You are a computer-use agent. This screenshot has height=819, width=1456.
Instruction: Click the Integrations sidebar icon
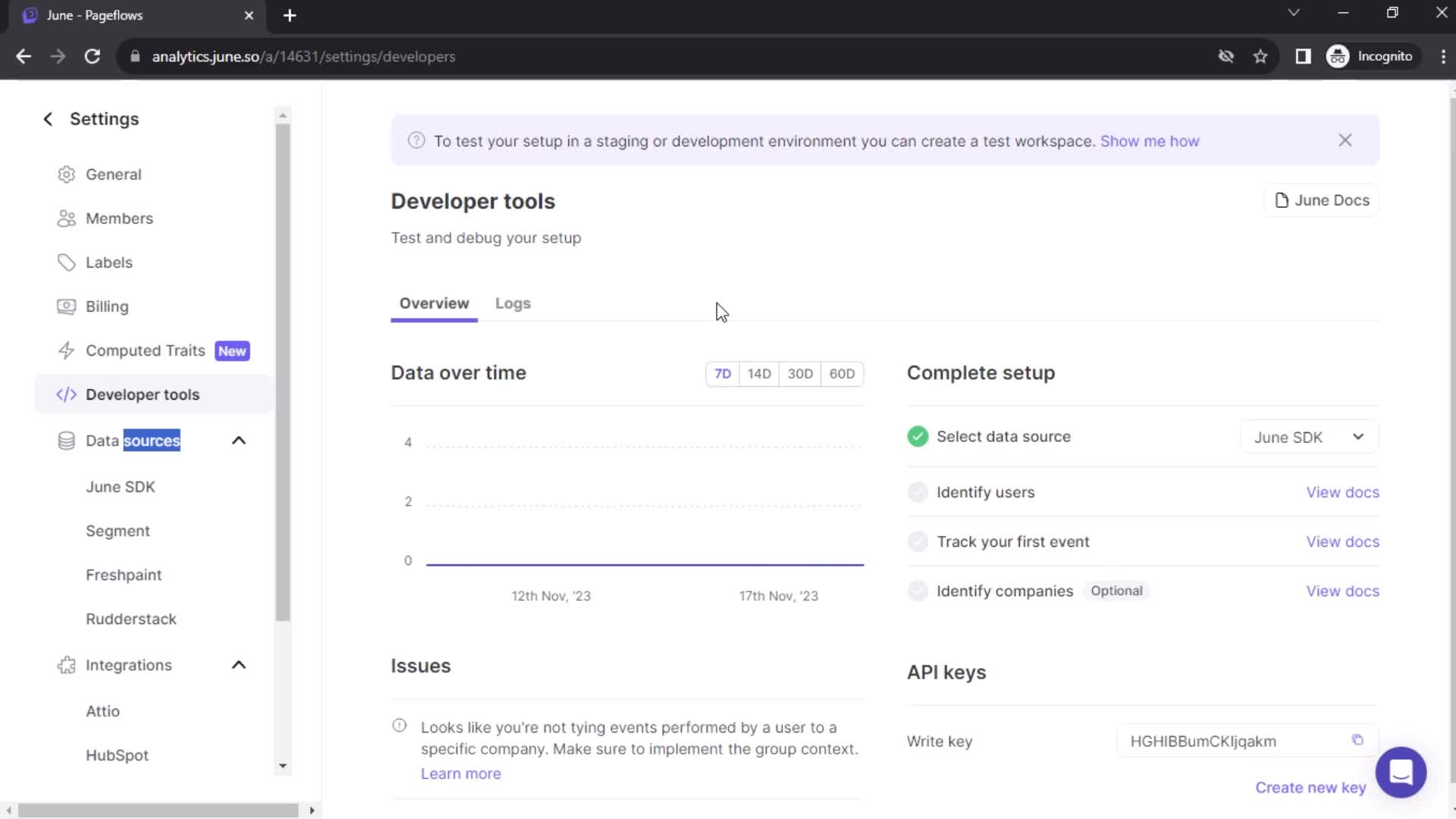(67, 665)
